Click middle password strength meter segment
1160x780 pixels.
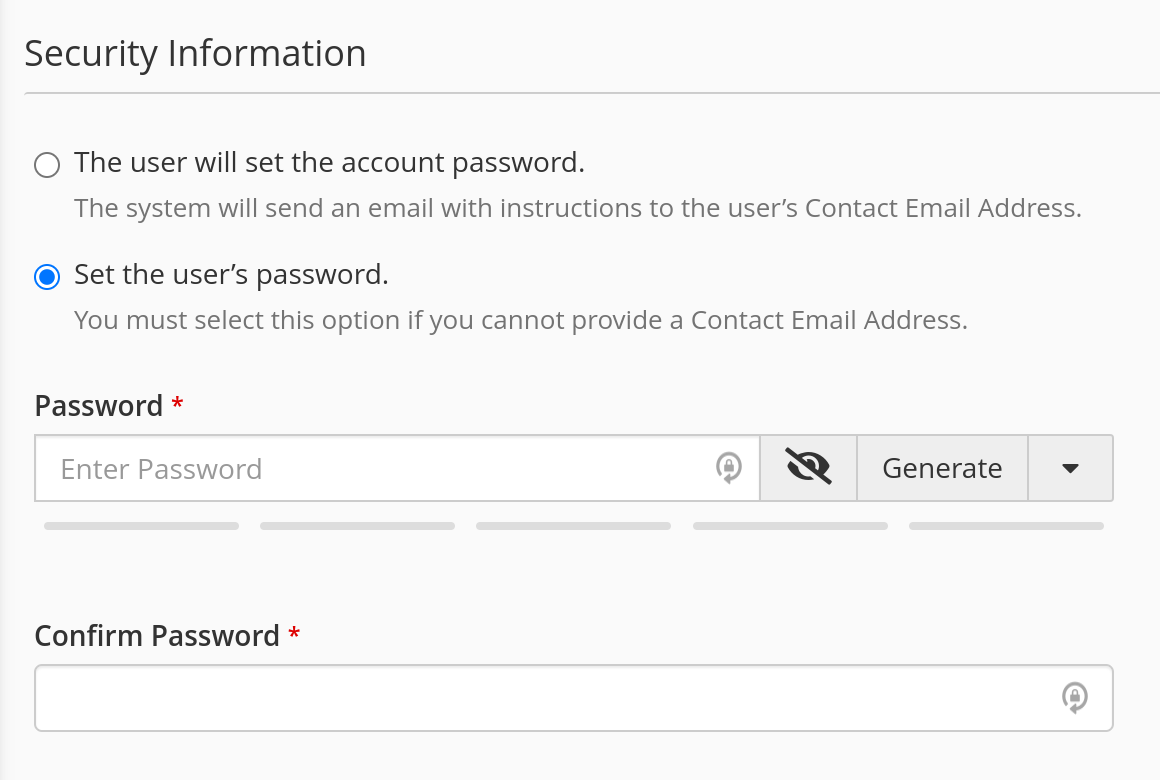tap(573, 525)
